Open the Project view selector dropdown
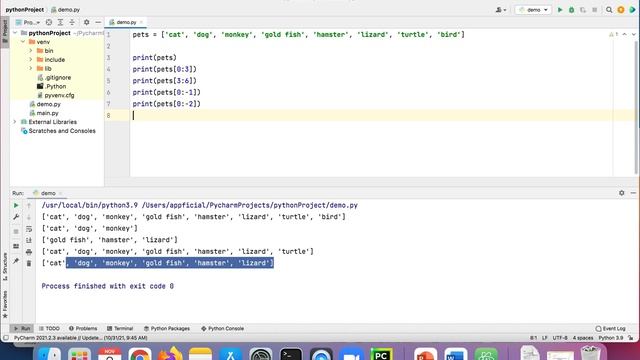Image resolution: width=640 pixels, height=360 pixels. (28, 22)
